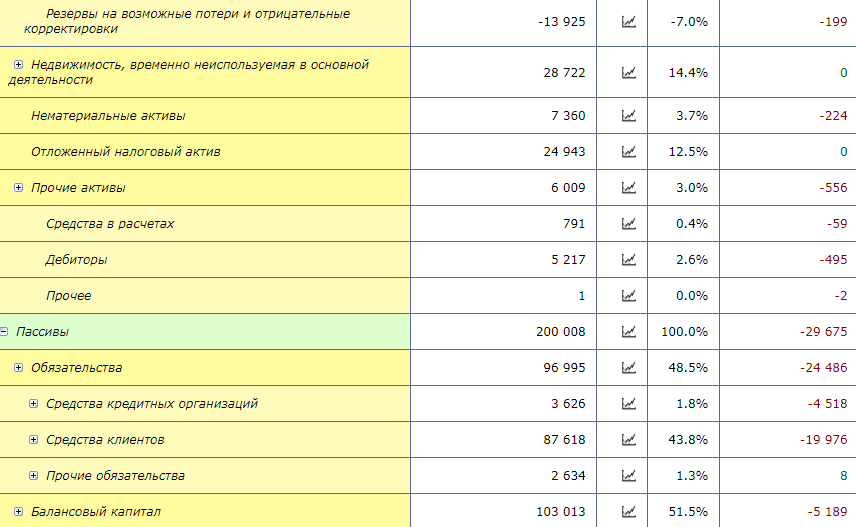Select the change value -24 486
Image resolution: width=856 pixels, height=527 pixels.
pos(824,368)
